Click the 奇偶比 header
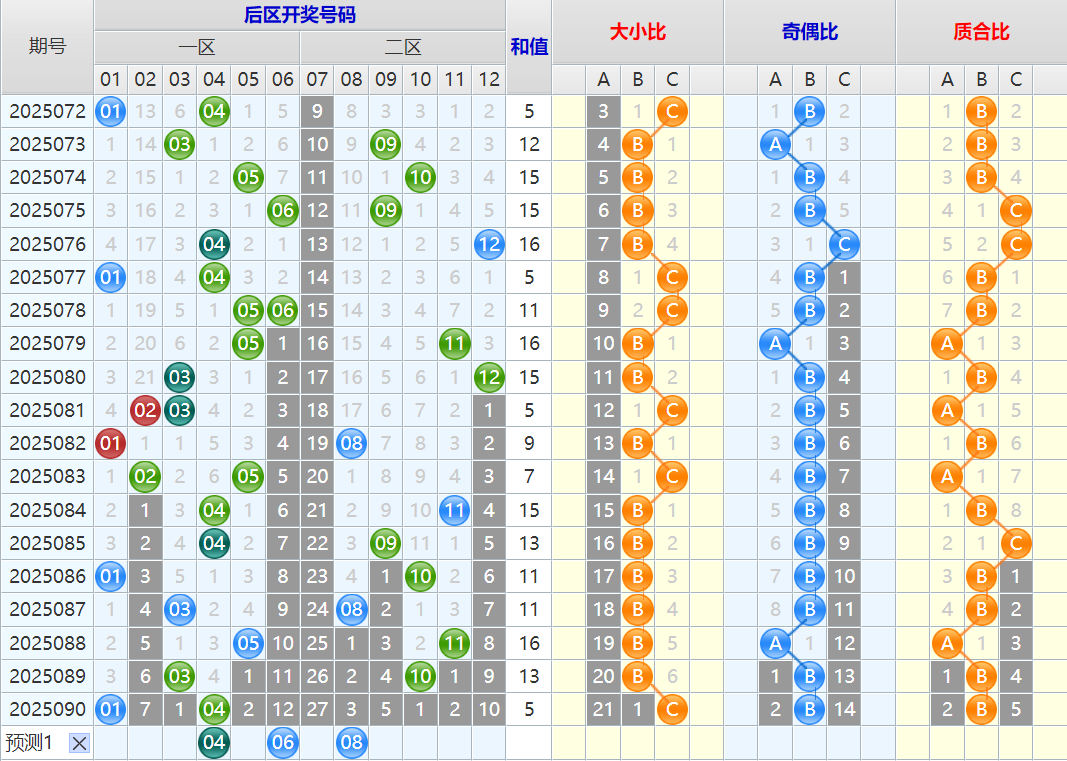This screenshot has width=1067, height=761. pos(809,32)
